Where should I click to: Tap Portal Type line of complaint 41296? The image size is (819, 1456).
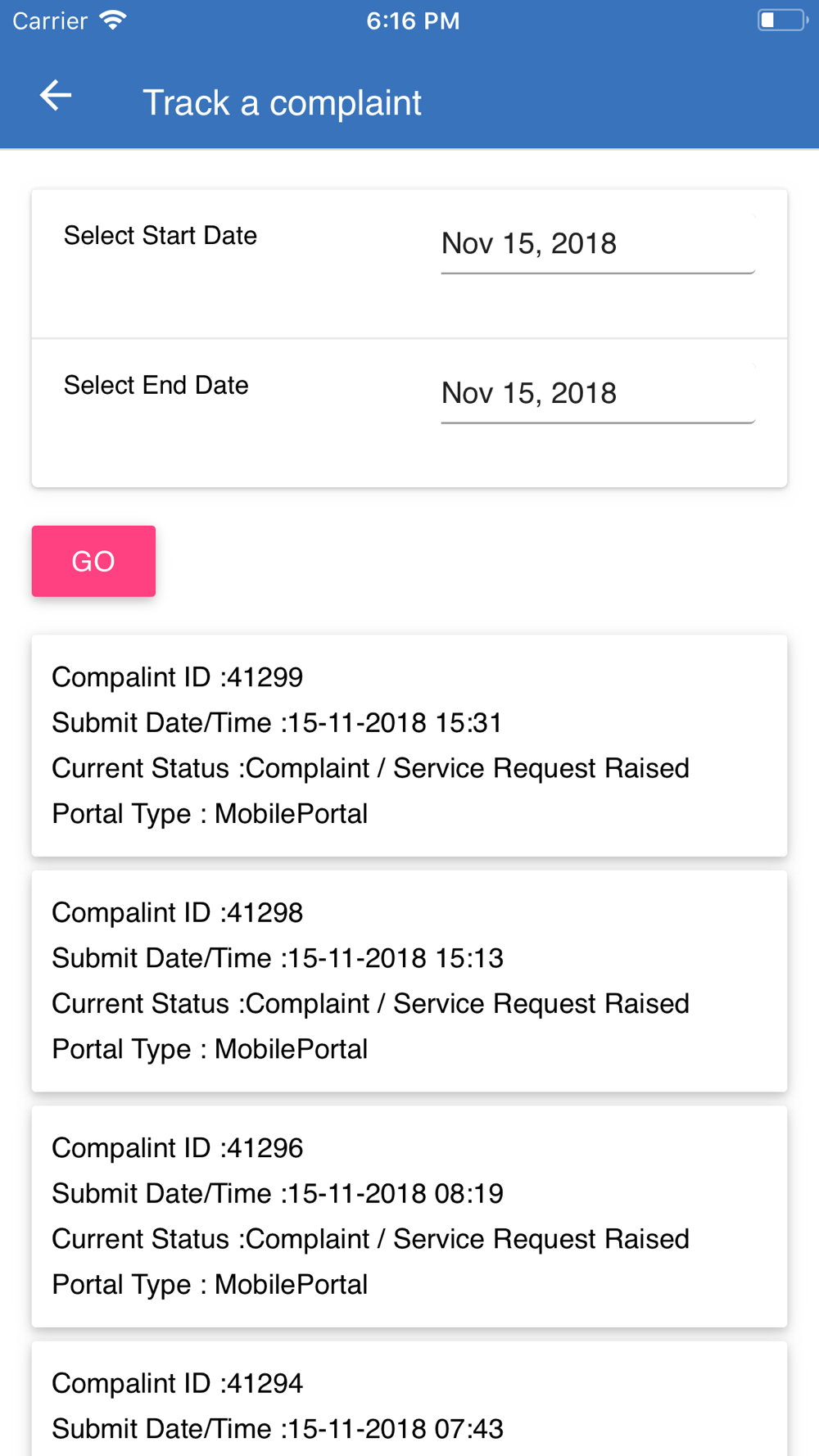click(210, 1285)
